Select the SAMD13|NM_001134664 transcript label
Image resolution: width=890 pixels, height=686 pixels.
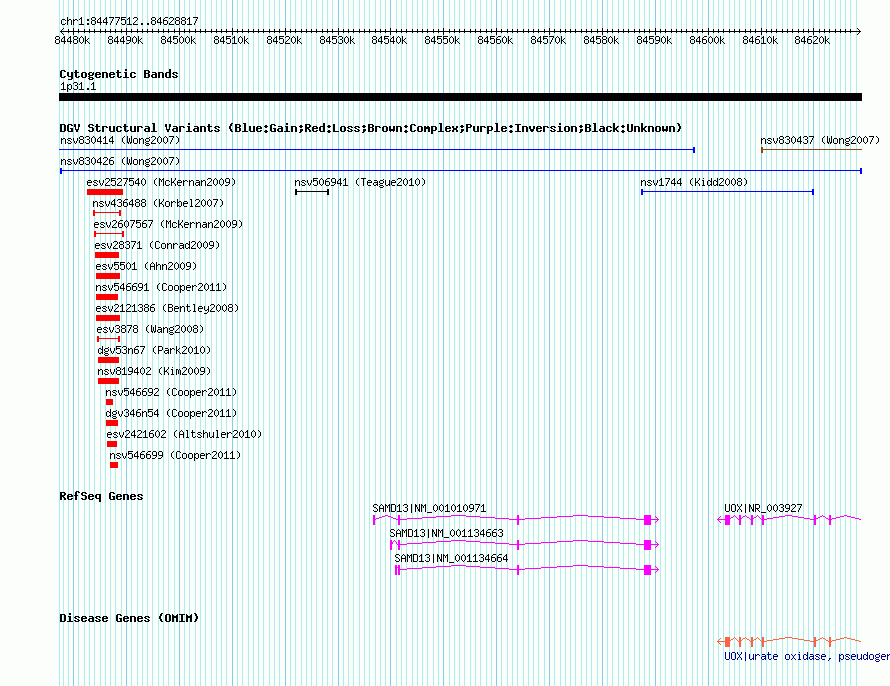451,558
